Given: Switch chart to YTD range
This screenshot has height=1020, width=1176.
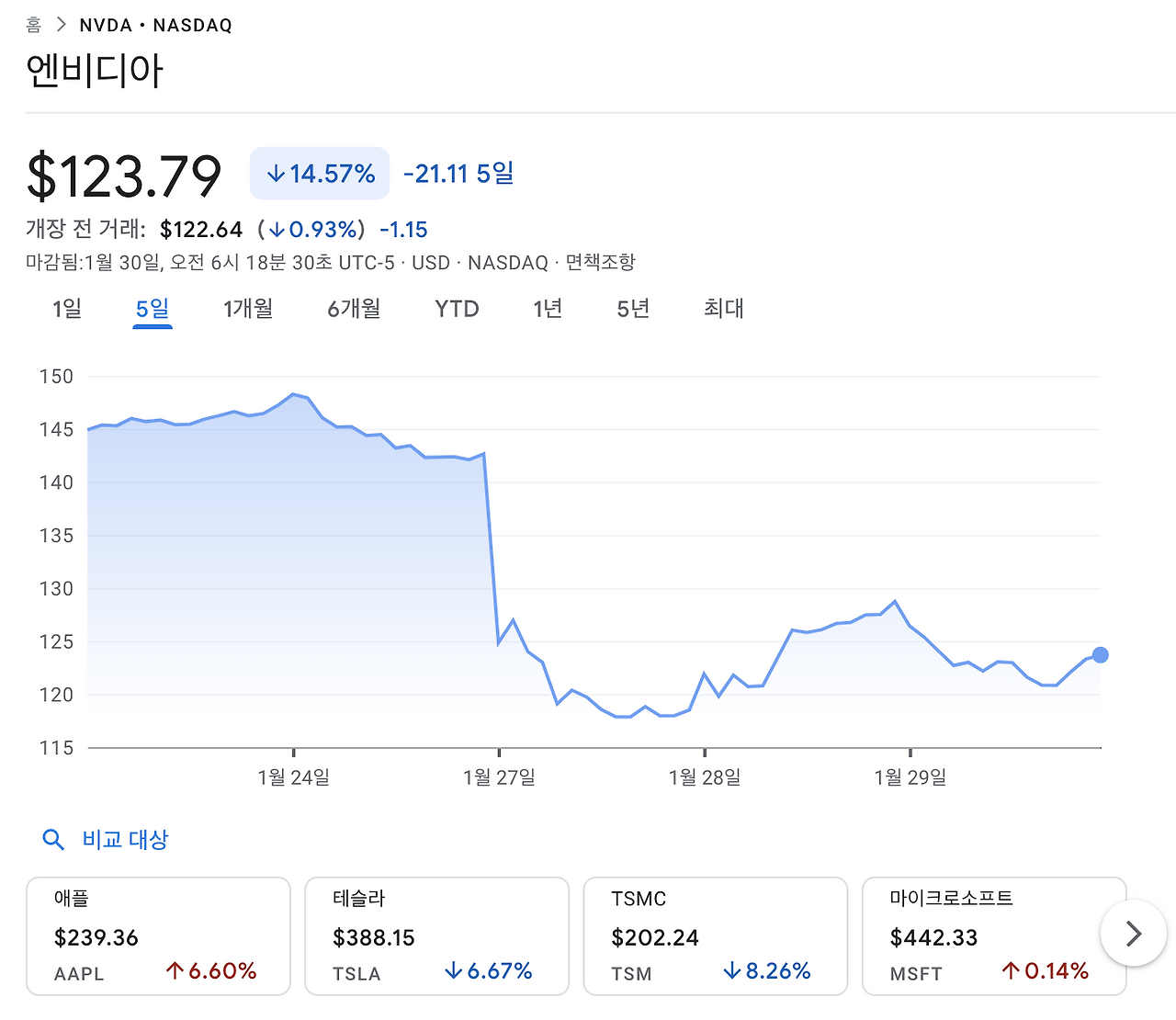Looking at the screenshot, I should coord(457,309).
